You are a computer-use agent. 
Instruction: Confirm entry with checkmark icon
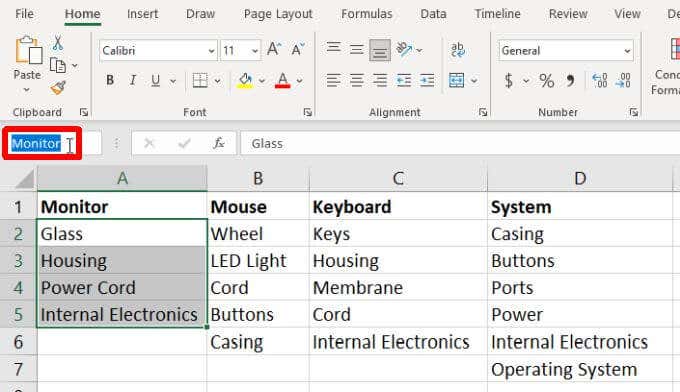click(184, 143)
